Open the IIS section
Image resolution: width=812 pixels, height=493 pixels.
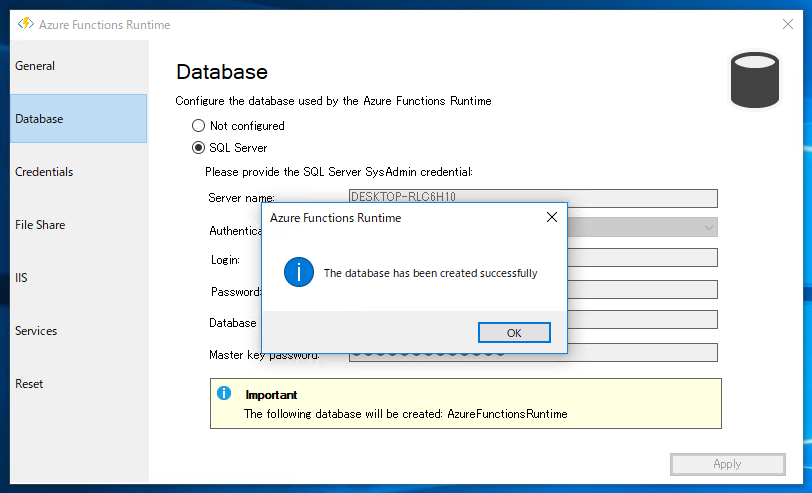click(x=79, y=278)
